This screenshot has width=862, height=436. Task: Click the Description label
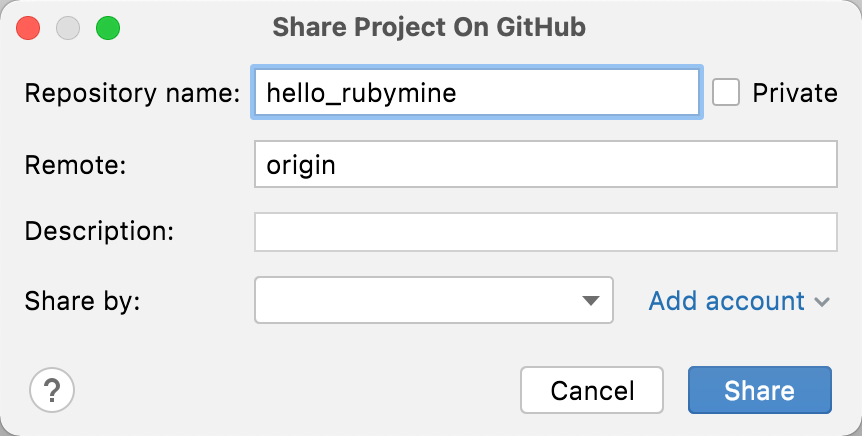pyautogui.click(x=99, y=232)
